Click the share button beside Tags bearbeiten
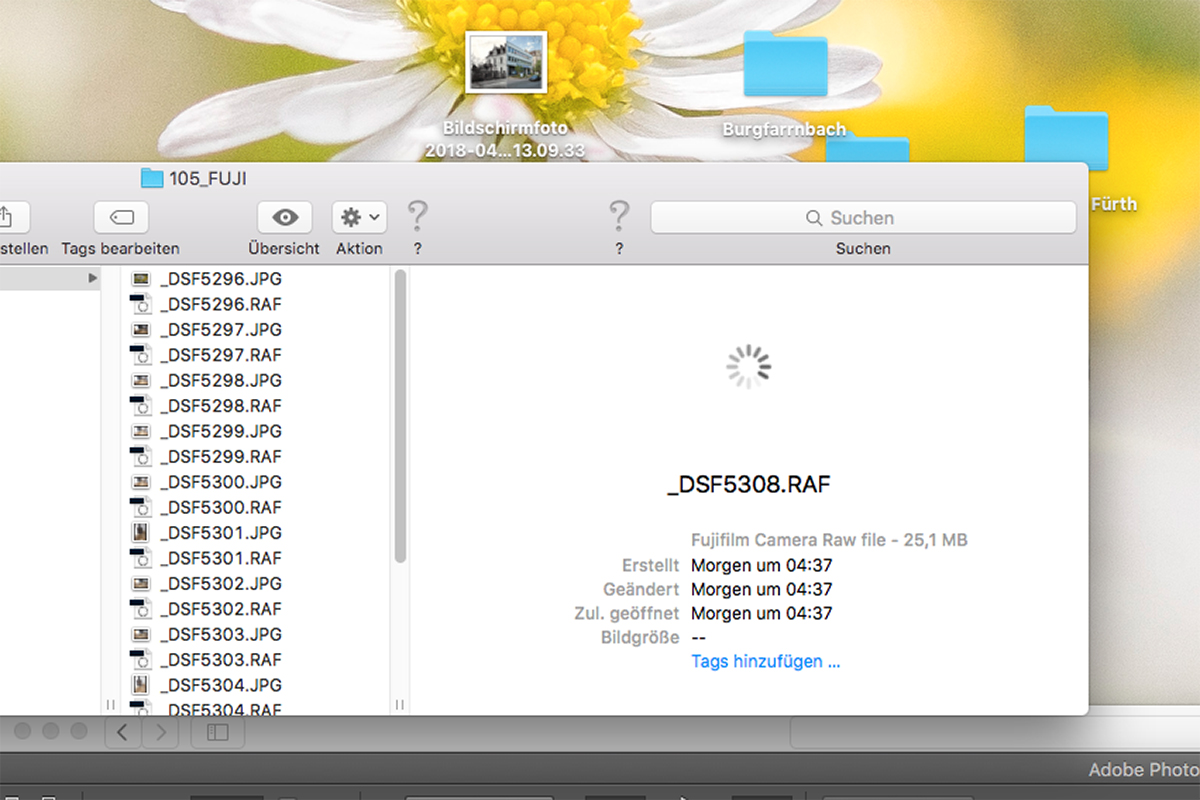 pos(10,217)
